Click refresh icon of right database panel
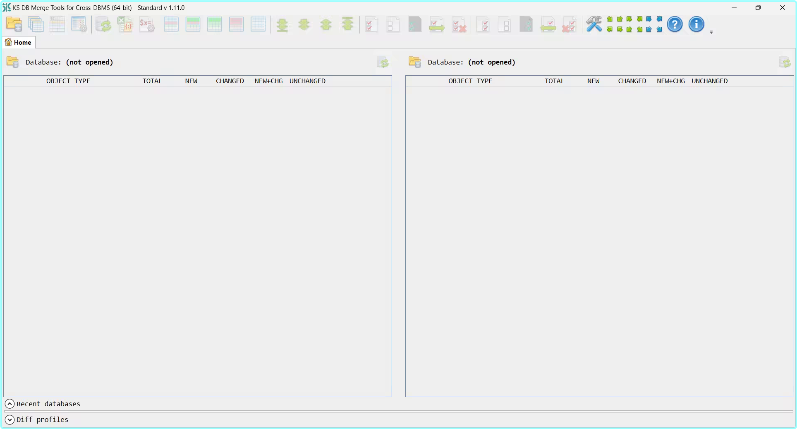This screenshot has width=797, height=429. tap(785, 63)
